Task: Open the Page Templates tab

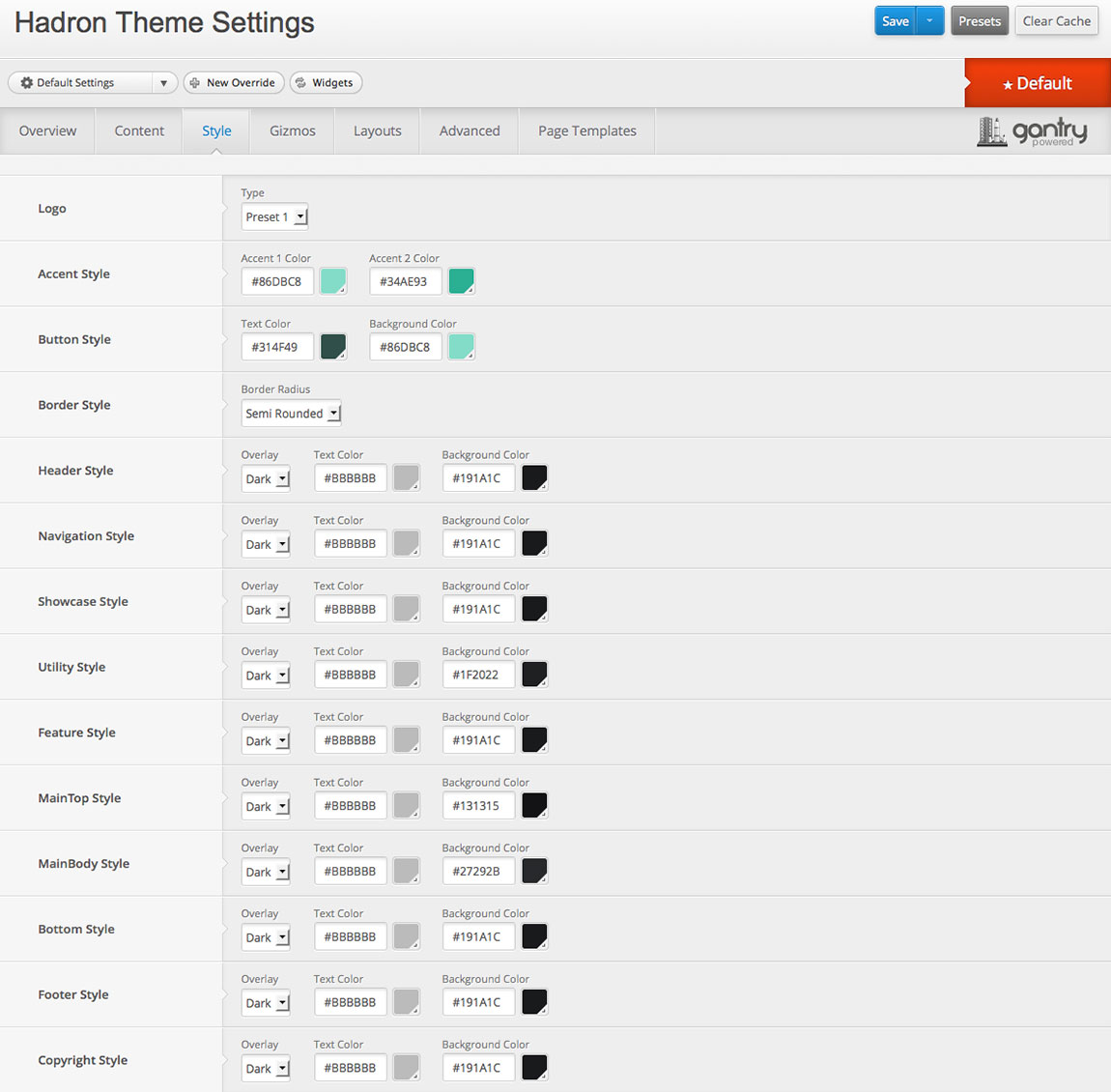Action: click(x=586, y=131)
